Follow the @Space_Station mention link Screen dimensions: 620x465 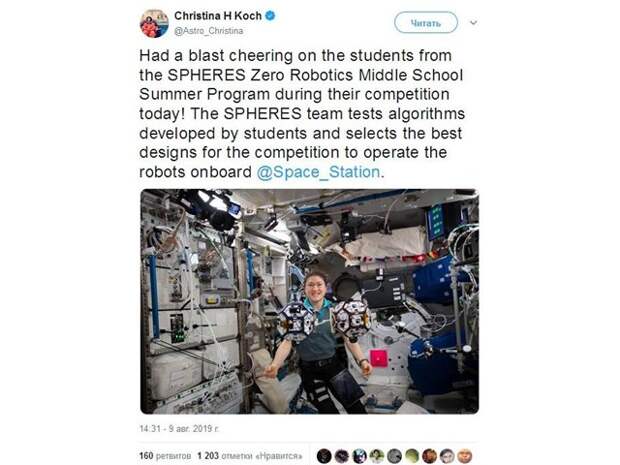(318, 172)
